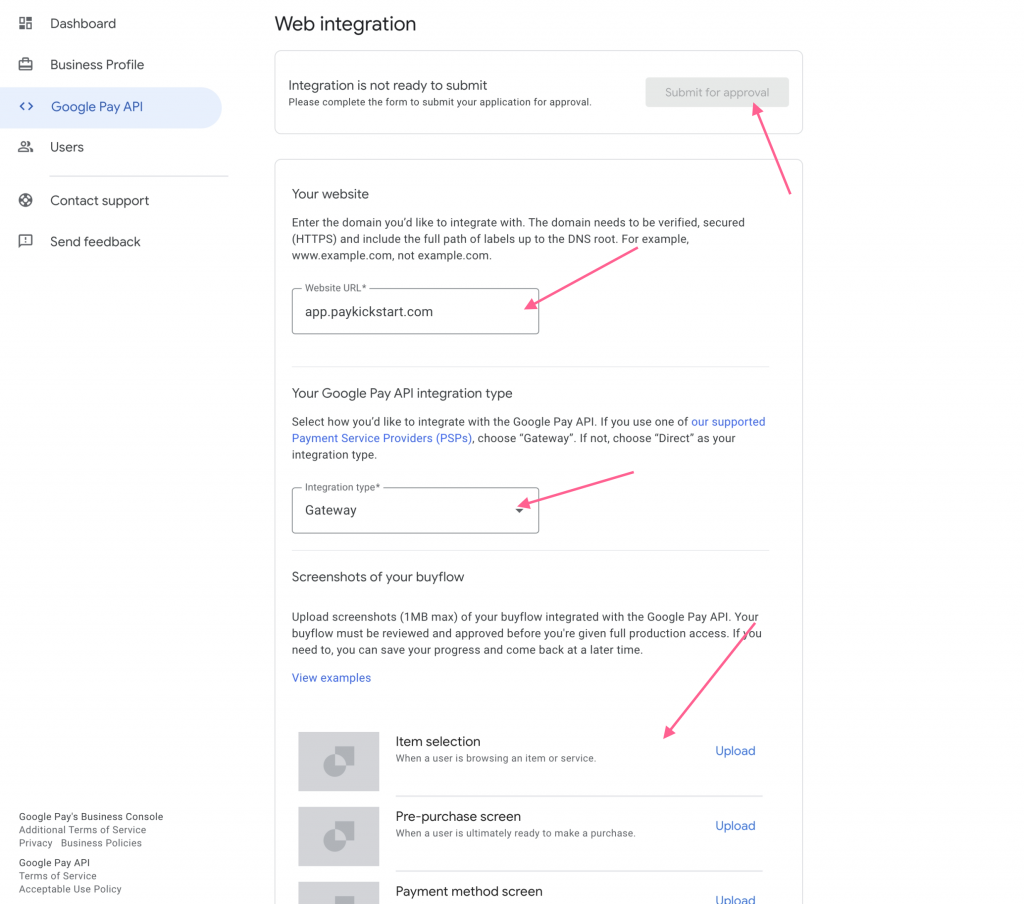This screenshot has height=904, width=1024.
Task: Upload Item selection screenshot
Action: point(735,751)
